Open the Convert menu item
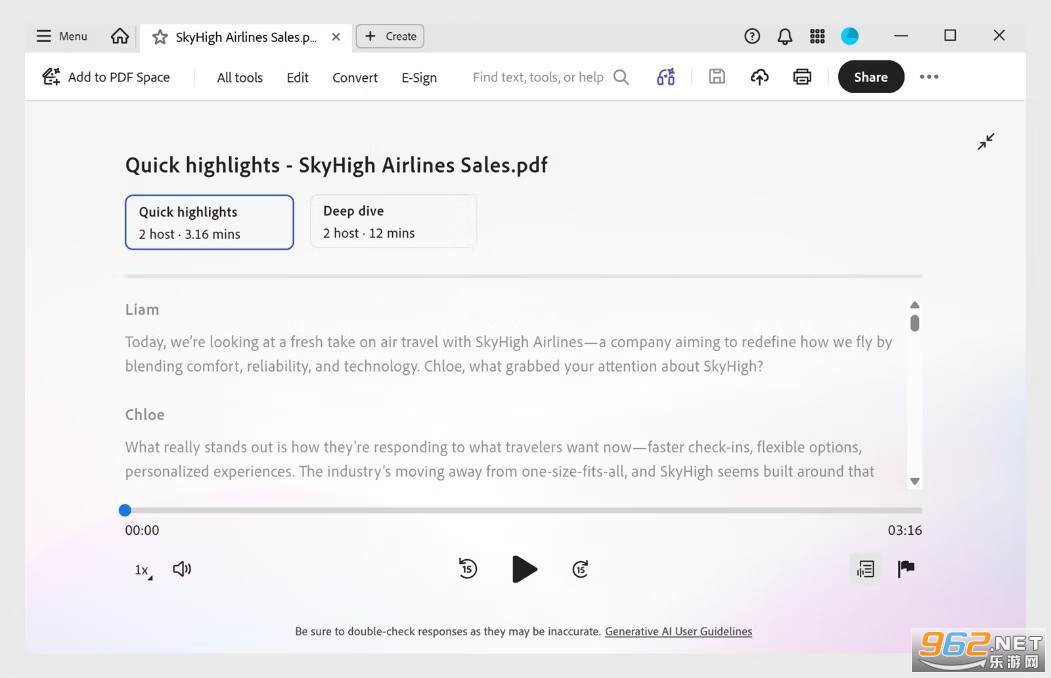The height and width of the screenshot is (678, 1051). [355, 78]
